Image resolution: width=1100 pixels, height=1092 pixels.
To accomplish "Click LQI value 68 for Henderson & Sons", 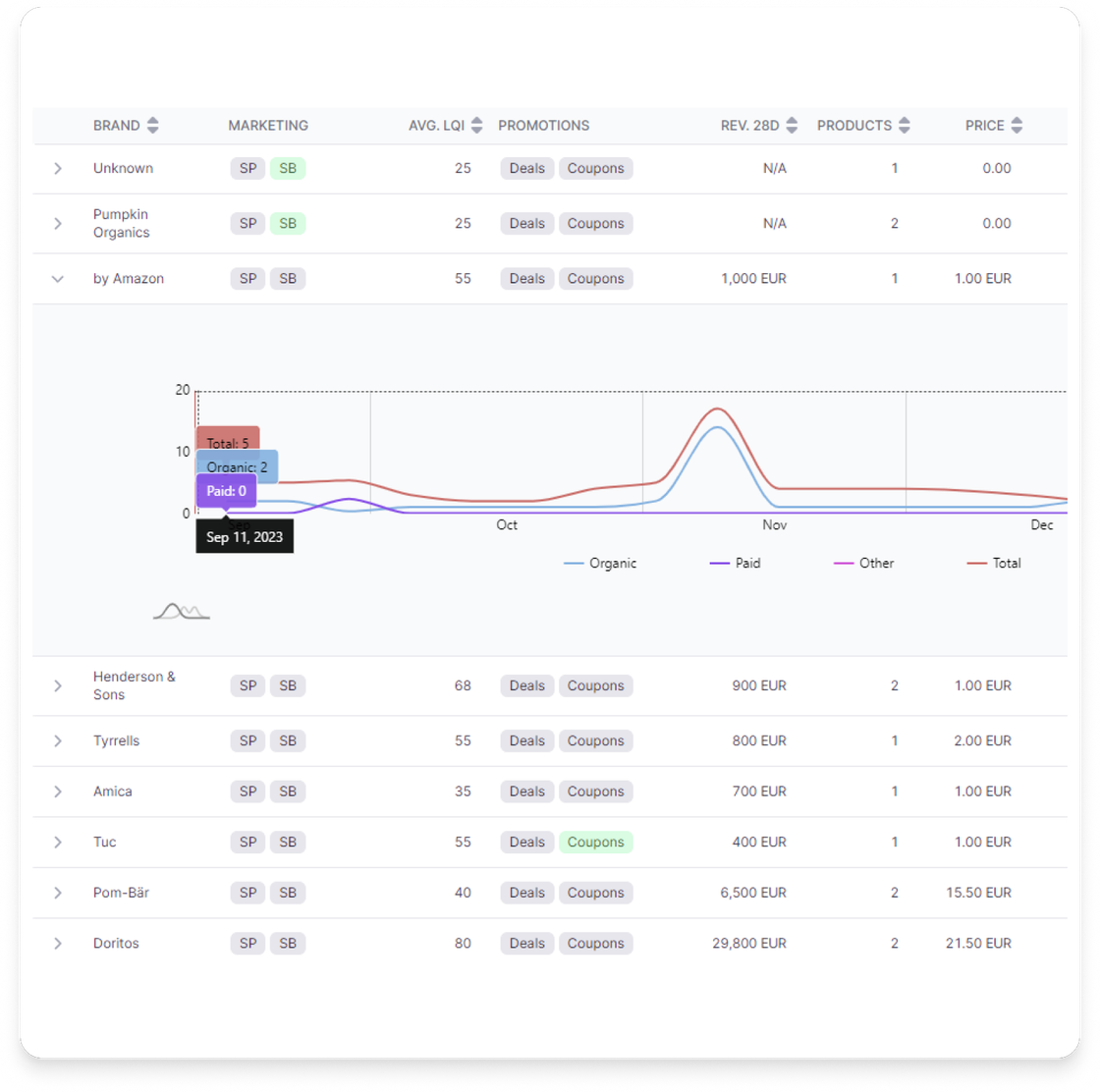I will click(x=463, y=685).
